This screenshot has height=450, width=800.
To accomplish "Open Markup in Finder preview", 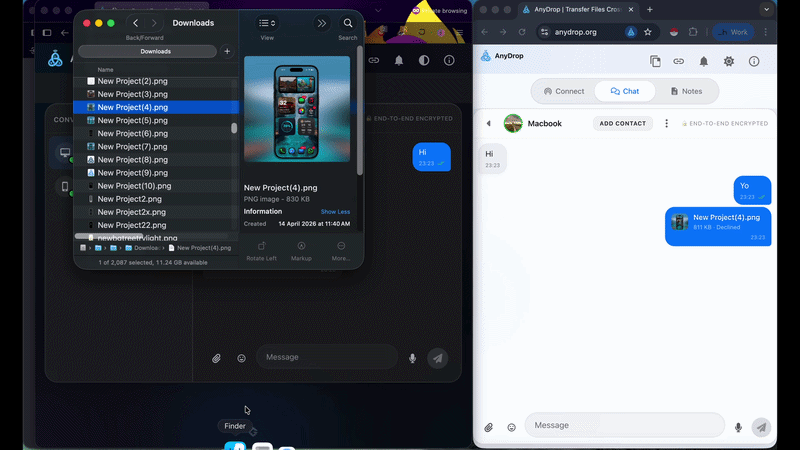I will pyautogui.click(x=301, y=252).
